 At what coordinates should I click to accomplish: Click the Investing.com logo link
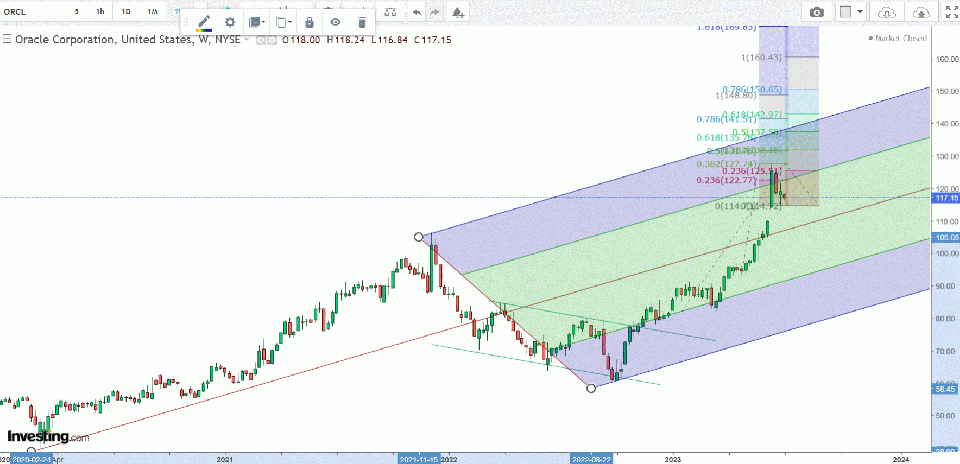(x=47, y=437)
